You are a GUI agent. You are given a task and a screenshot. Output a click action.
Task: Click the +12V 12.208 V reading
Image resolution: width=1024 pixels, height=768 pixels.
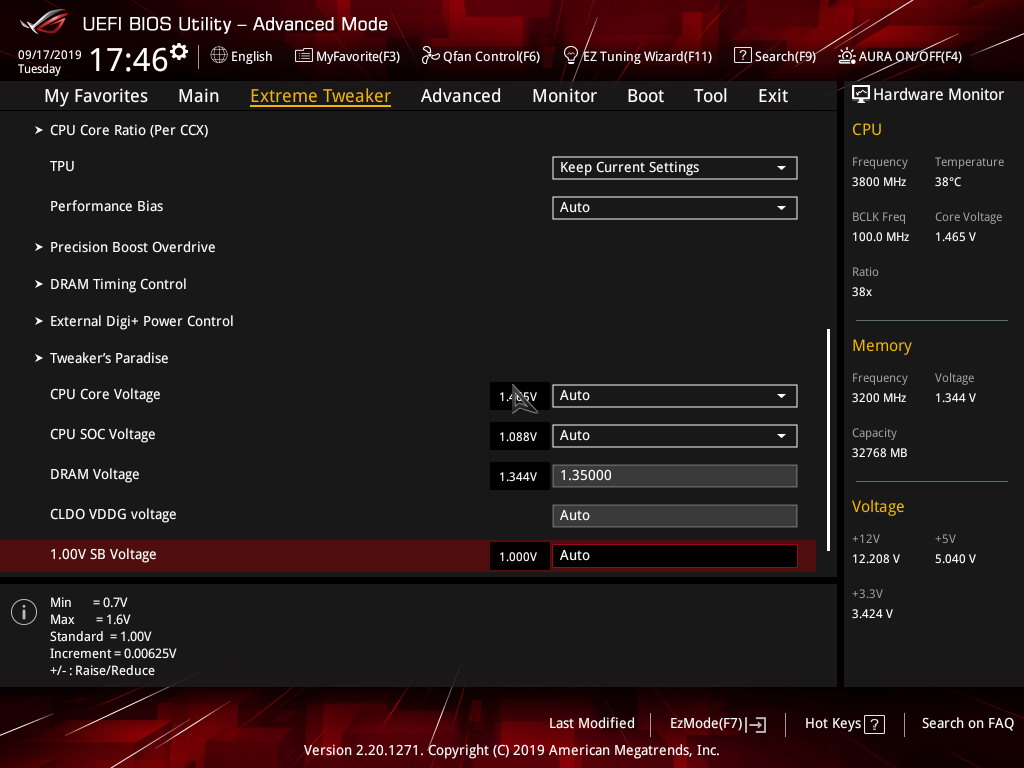pos(876,559)
